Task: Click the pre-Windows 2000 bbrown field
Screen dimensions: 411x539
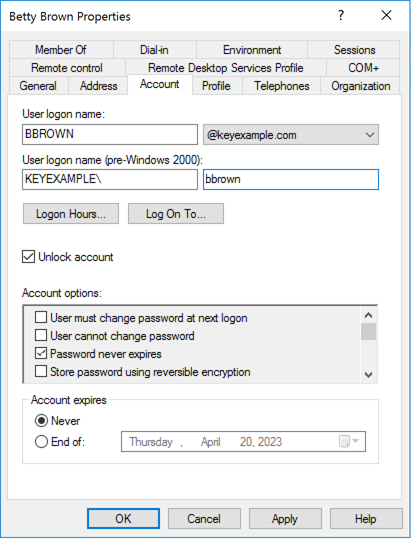Action: click(291, 179)
